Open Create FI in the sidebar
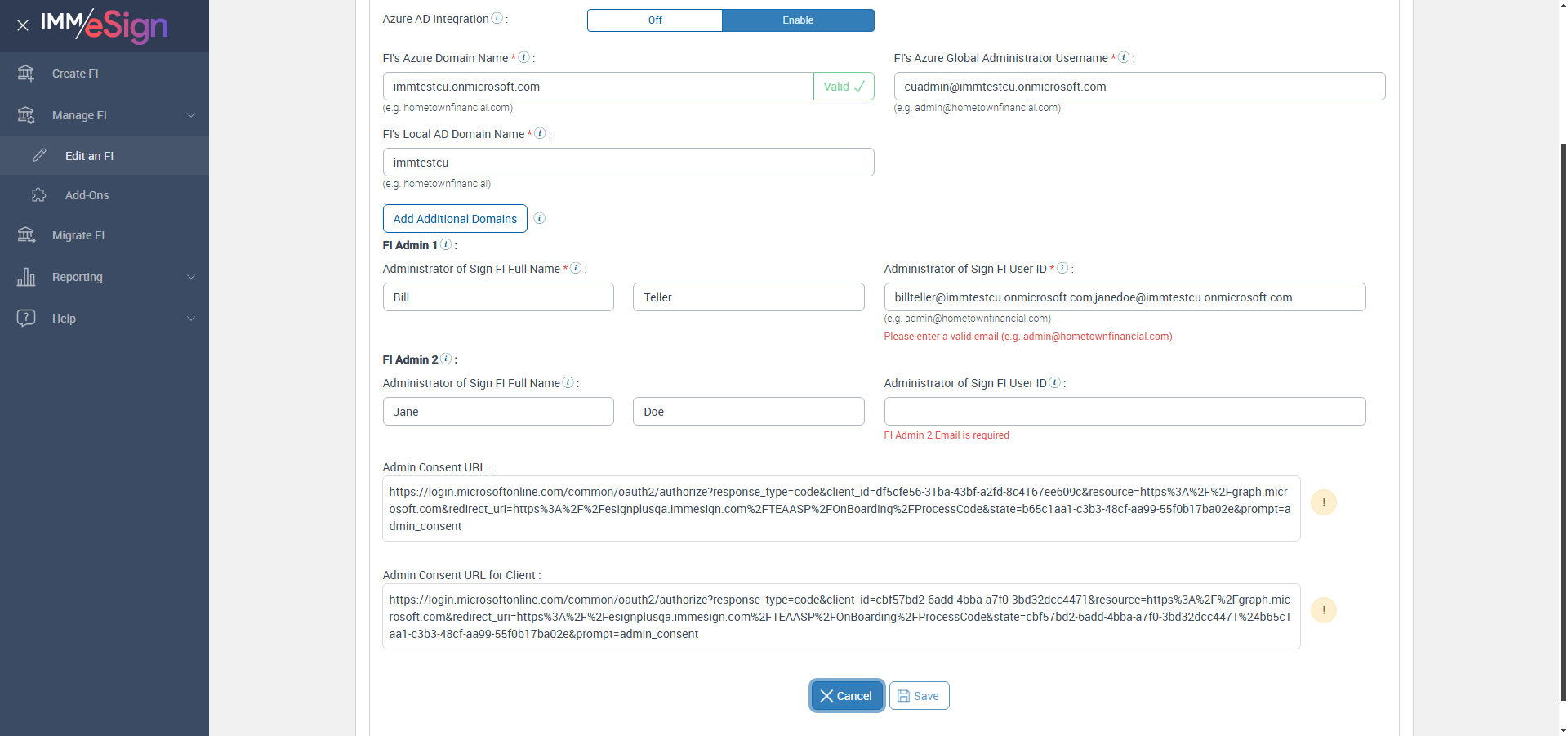Screen dimensions: 1568x736 75,74
